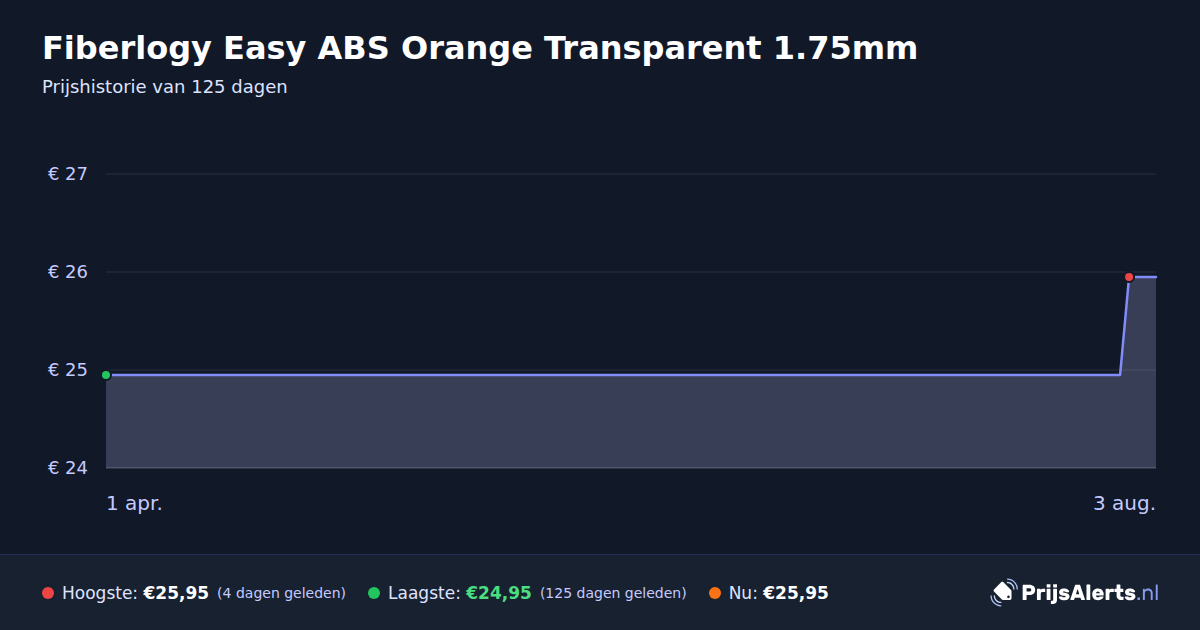Click the orange Nu legend dot

click(x=715, y=593)
